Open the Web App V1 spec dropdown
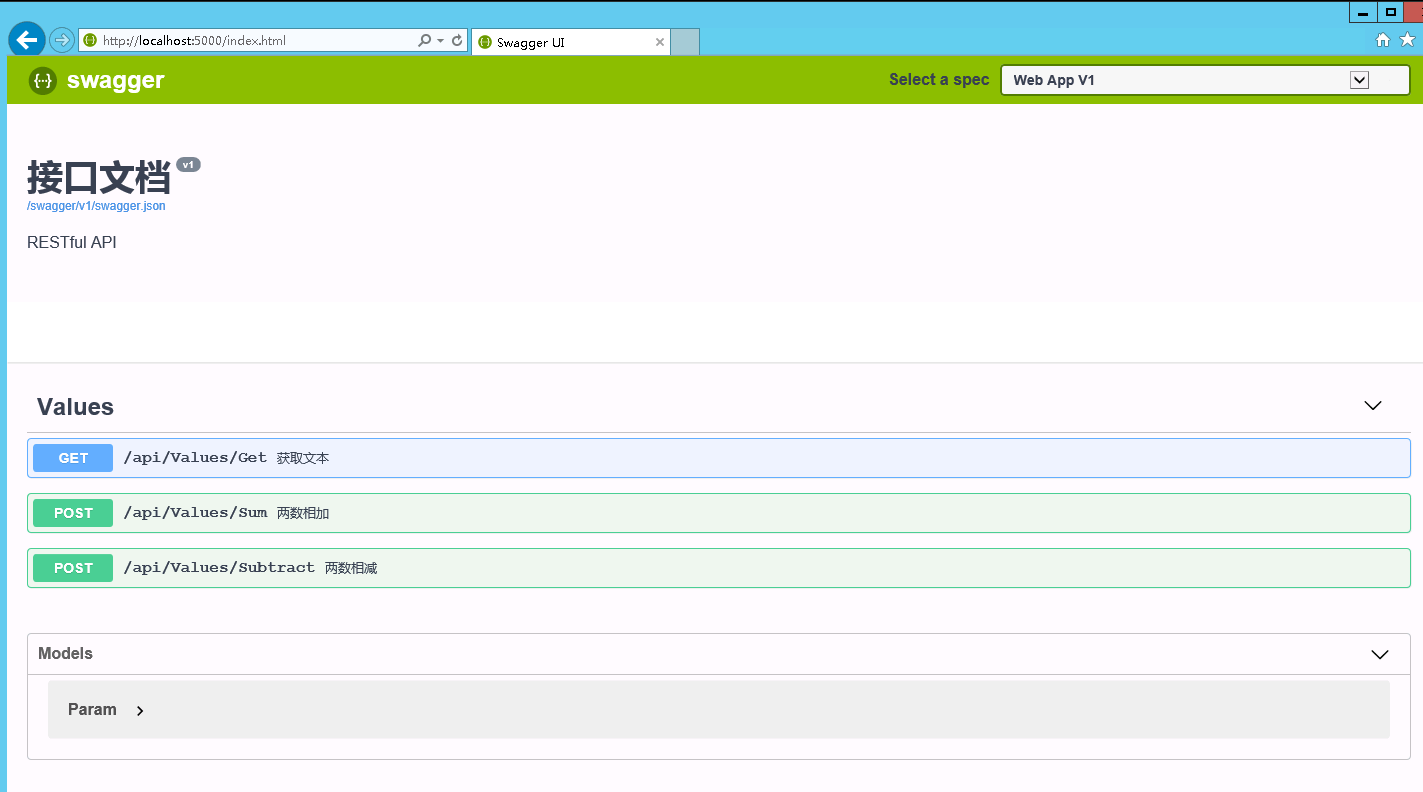 click(1205, 80)
